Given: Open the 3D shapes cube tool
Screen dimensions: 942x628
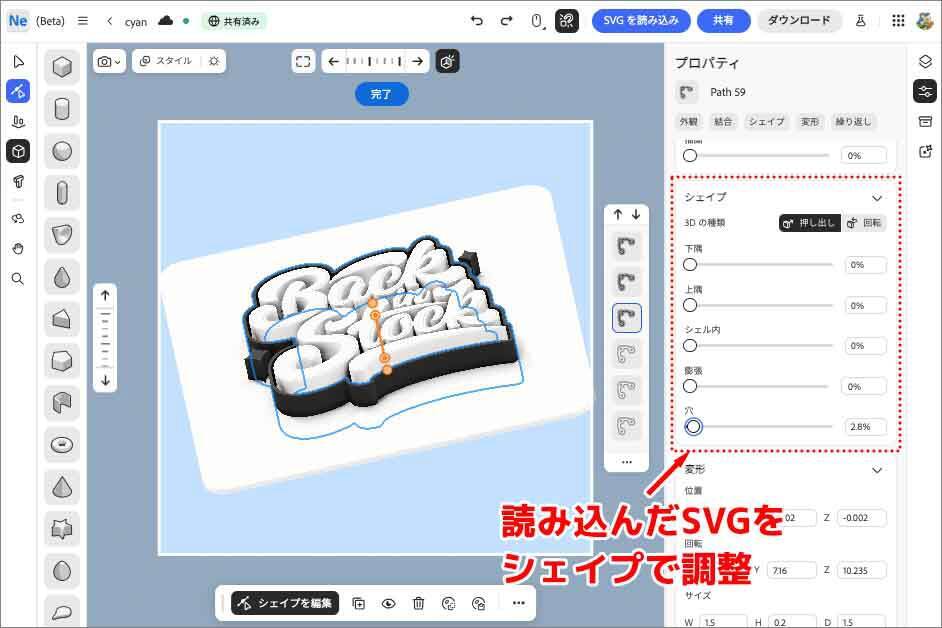Looking at the screenshot, I should click(18, 151).
